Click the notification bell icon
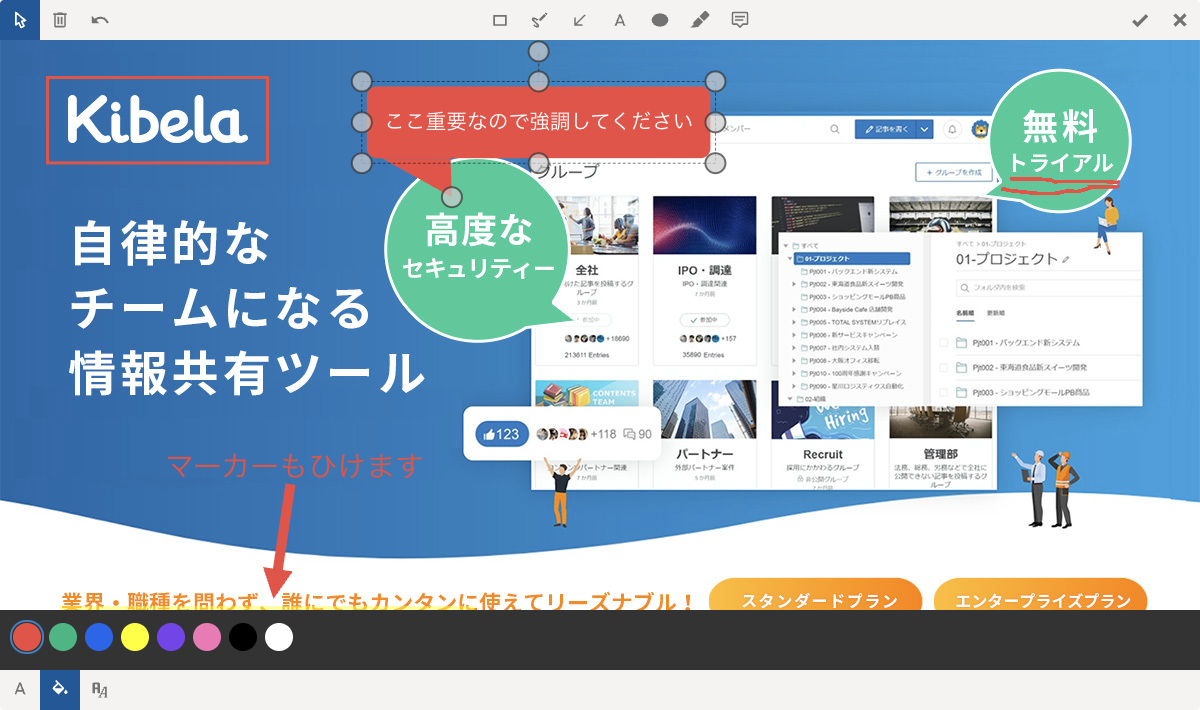The image size is (1200, 710). 953,129
